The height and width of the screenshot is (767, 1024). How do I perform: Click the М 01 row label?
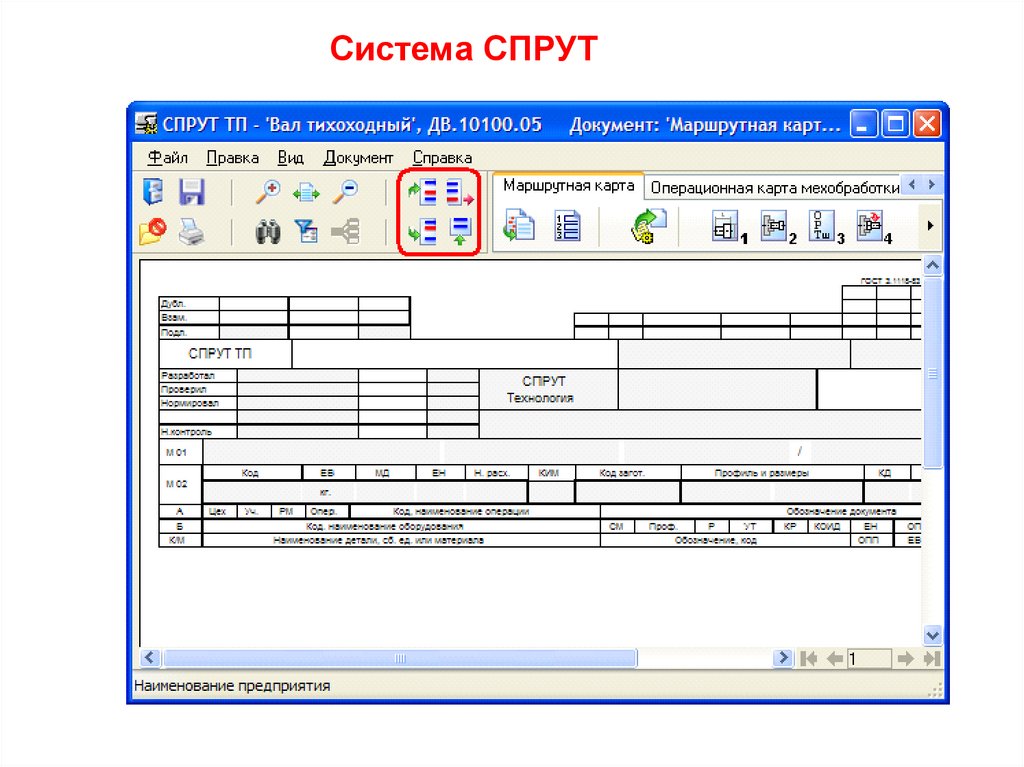pos(181,452)
